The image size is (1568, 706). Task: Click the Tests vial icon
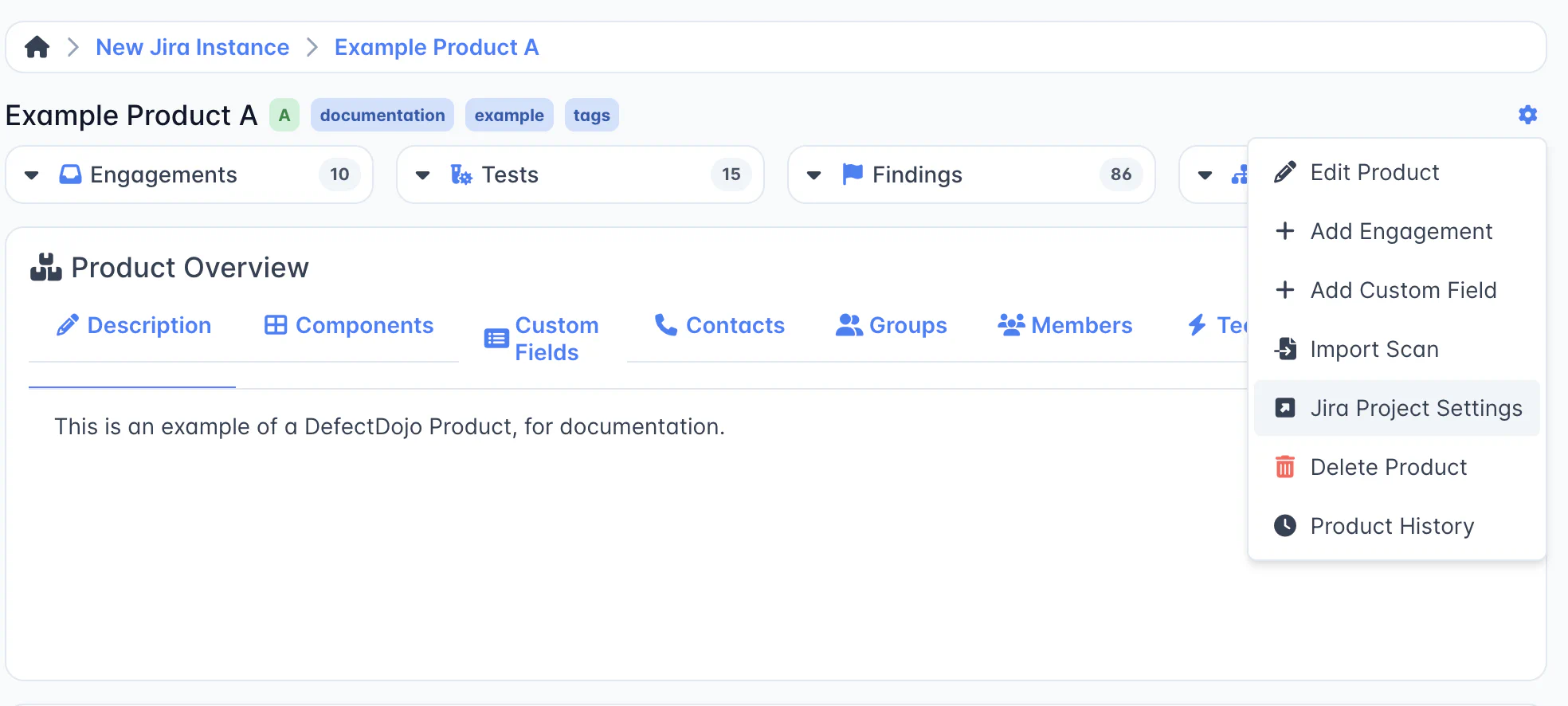tap(461, 175)
